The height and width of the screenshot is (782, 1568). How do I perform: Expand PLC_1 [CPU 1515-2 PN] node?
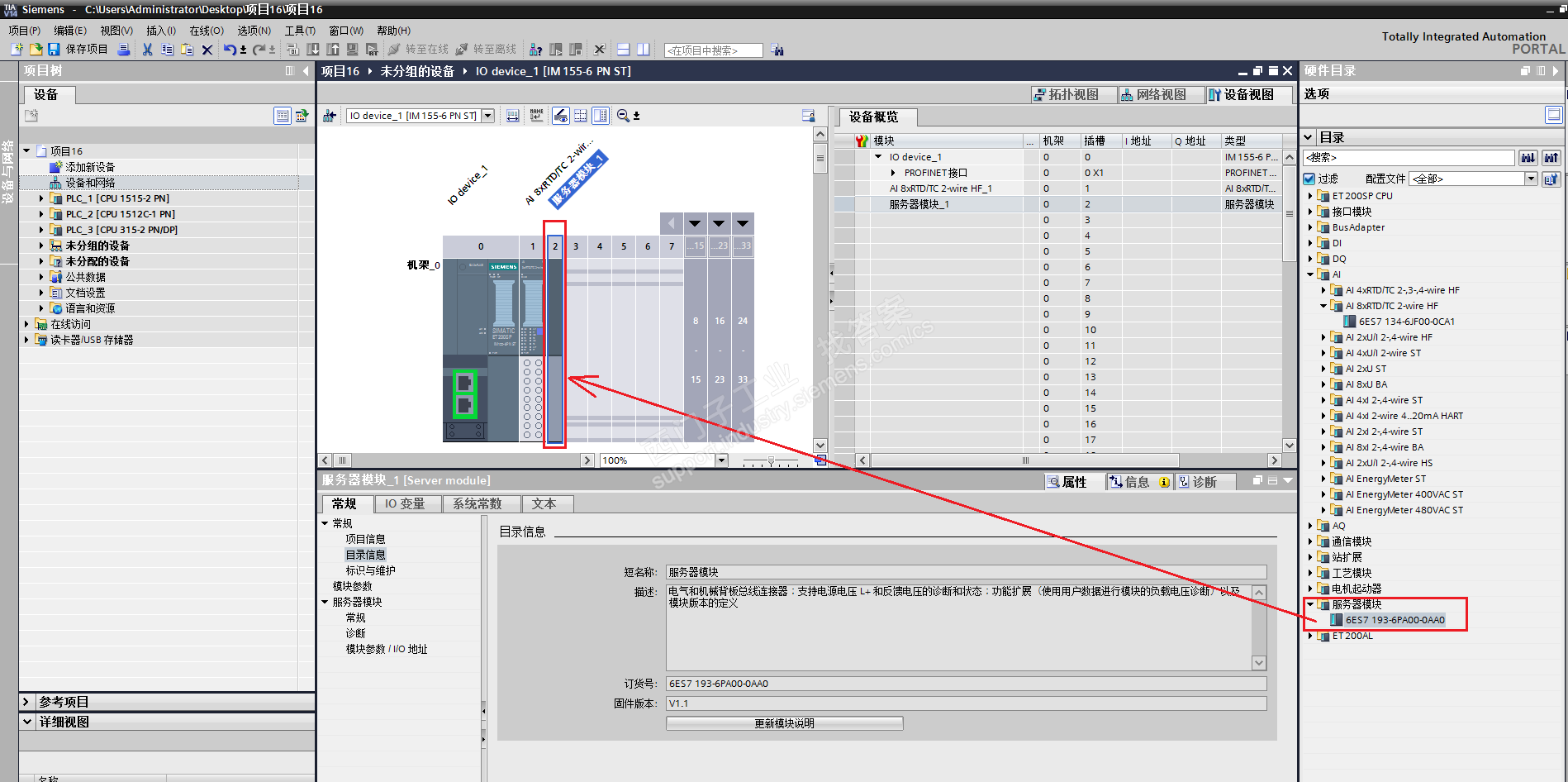pyautogui.click(x=41, y=198)
